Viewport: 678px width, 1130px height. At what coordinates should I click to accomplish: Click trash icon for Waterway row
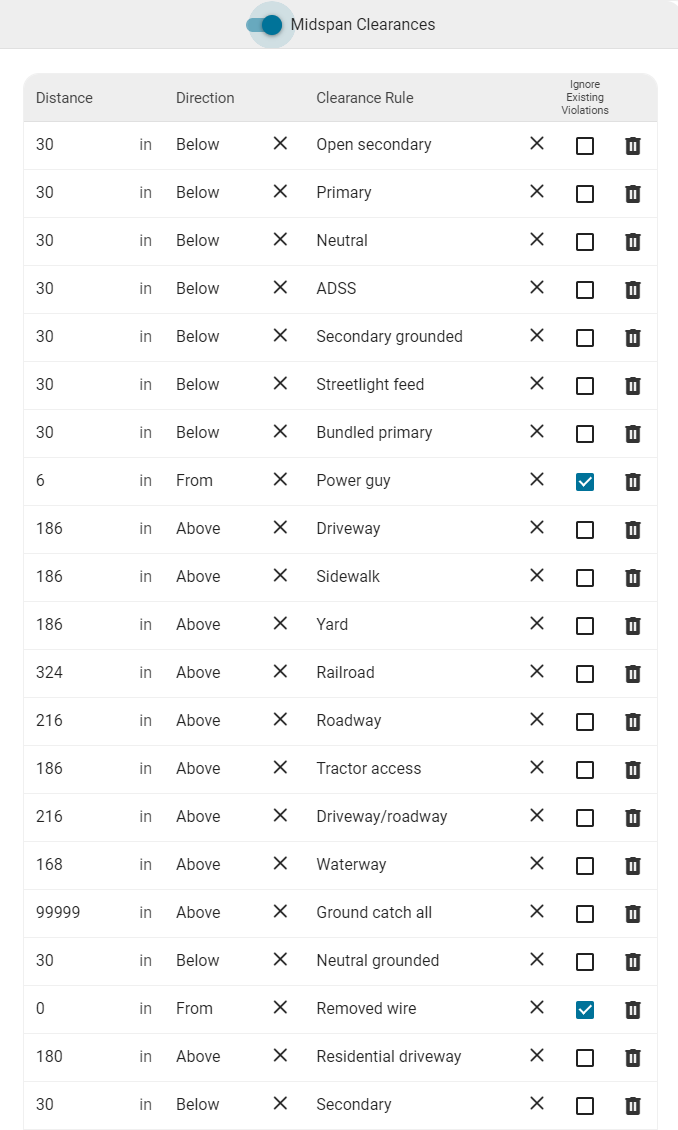click(x=633, y=866)
